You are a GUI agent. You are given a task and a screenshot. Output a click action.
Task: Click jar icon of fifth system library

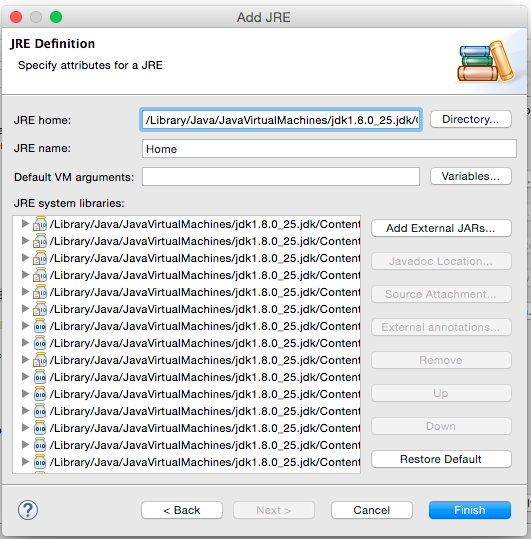[x=40, y=292]
